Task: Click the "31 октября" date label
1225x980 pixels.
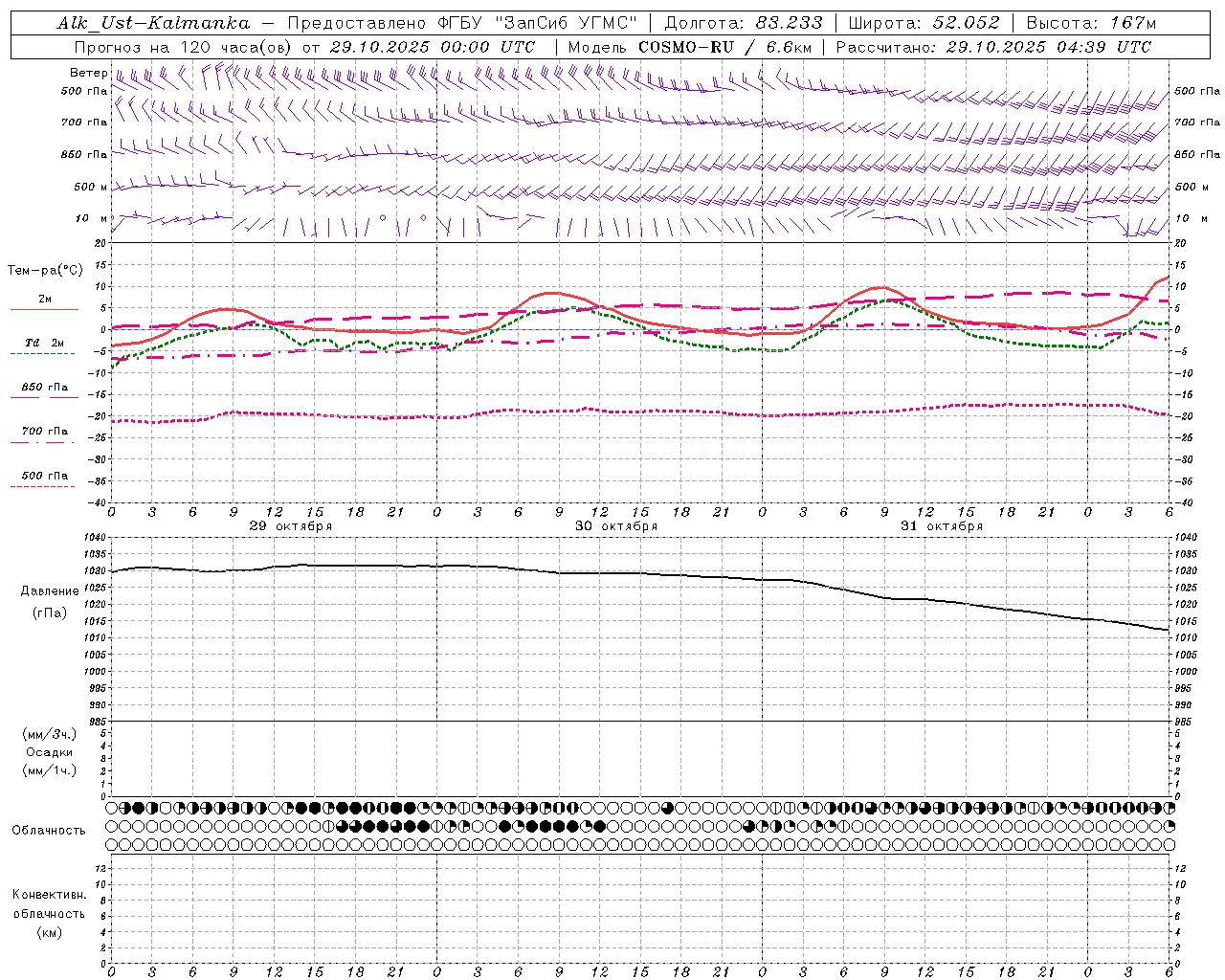Action: pos(942,526)
